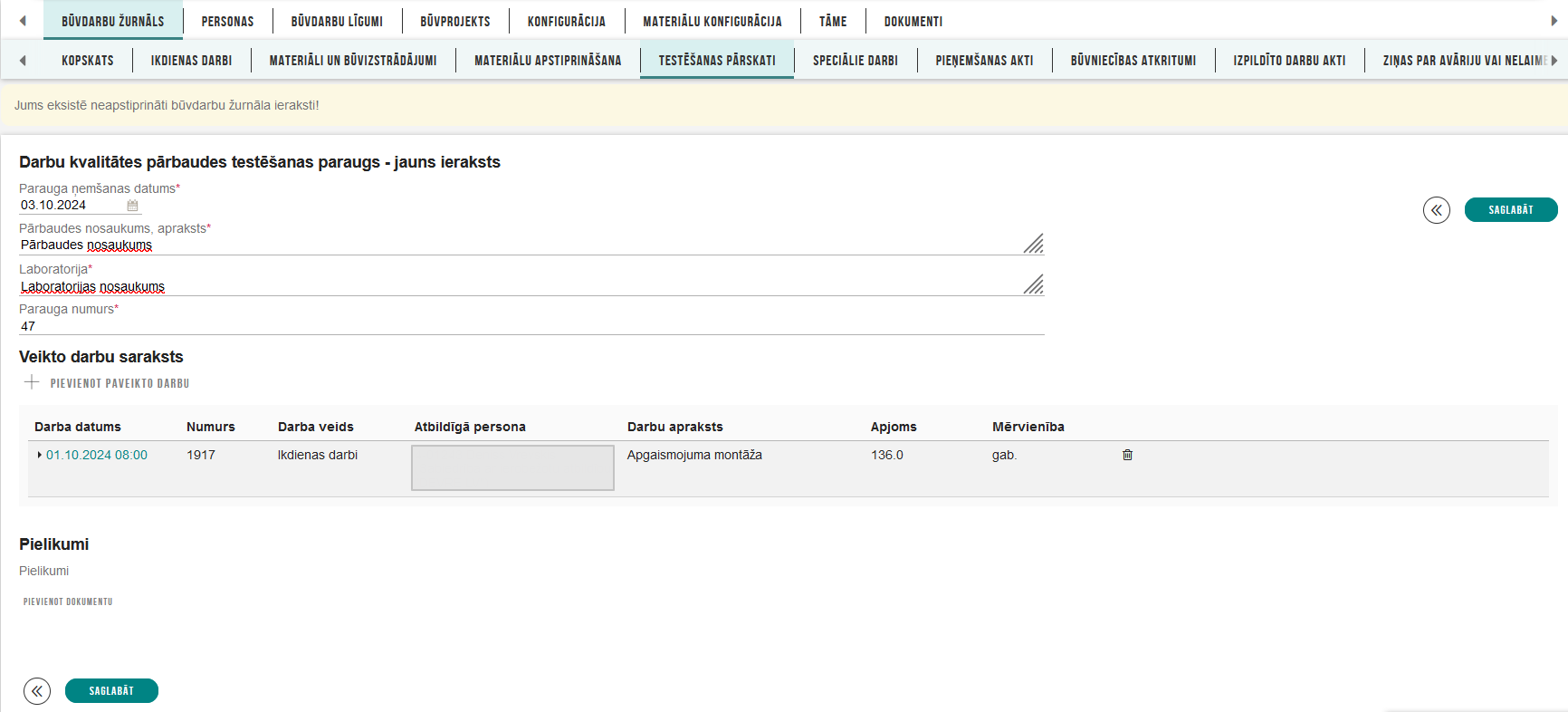Viewport: 1568px width, 712px height.
Task: Open the Būvdarbu līgumi tab
Action: [337, 21]
